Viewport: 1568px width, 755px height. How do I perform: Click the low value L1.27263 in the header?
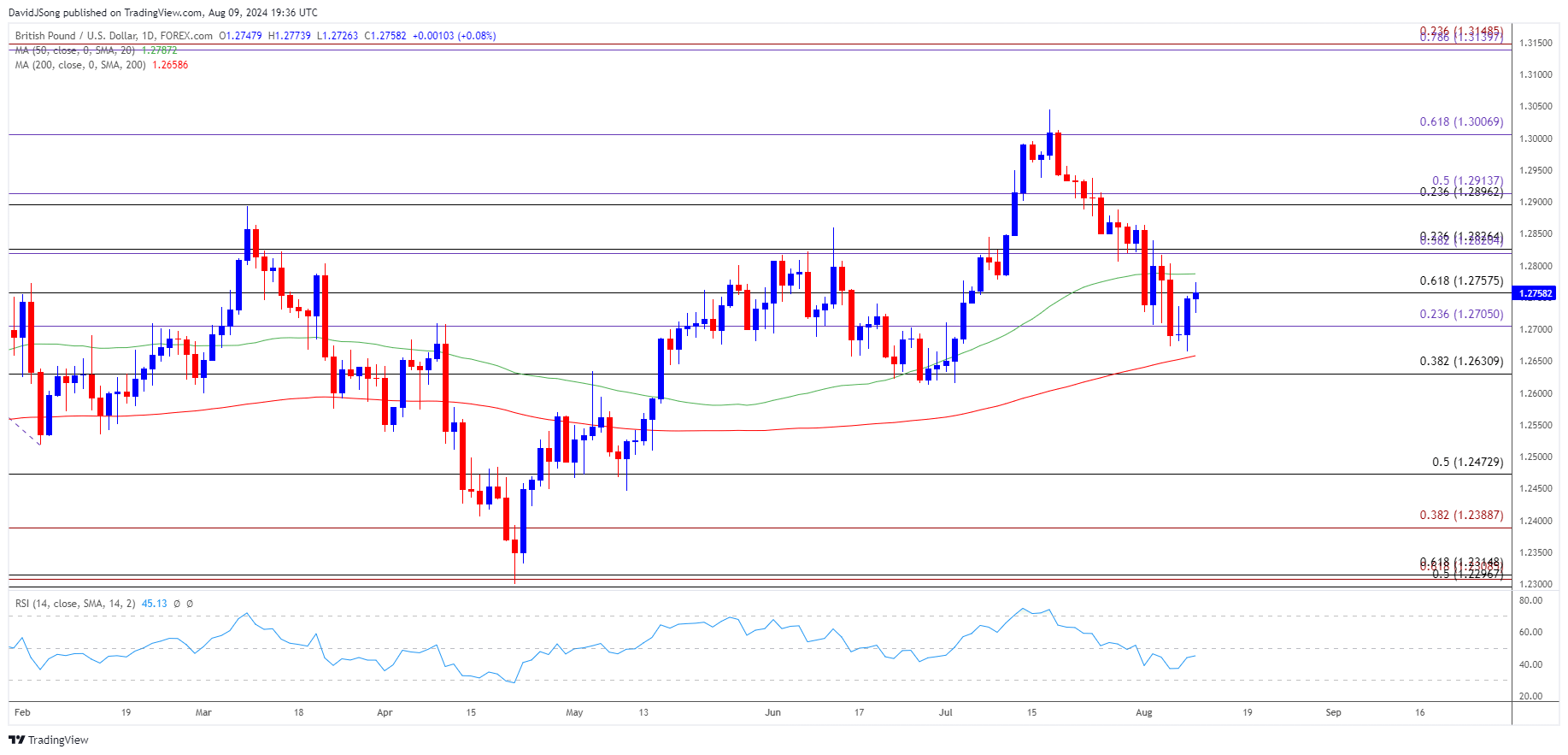(338, 36)
